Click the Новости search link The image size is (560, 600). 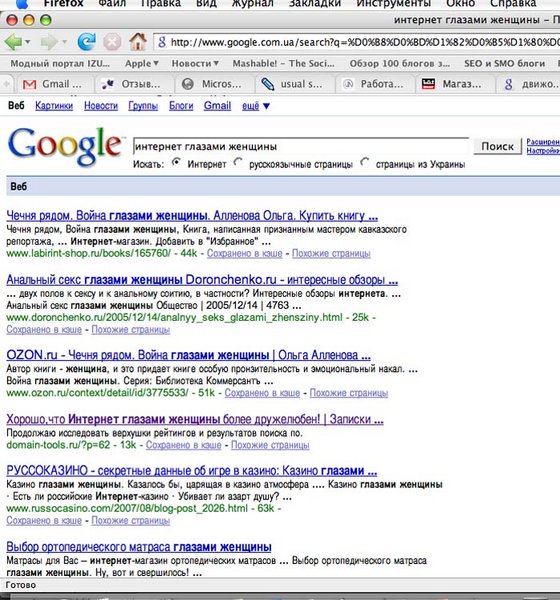click(x=101, y=106)
